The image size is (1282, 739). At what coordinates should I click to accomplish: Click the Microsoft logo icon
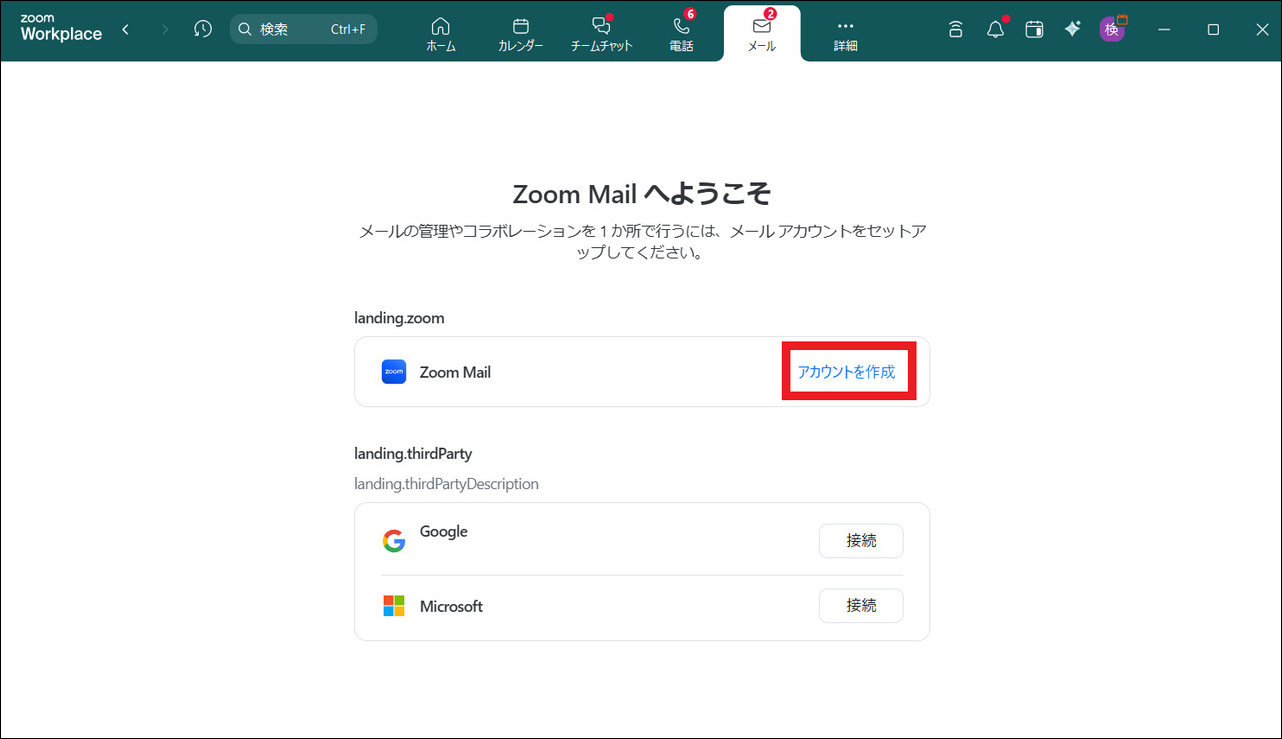click(394, 606)
